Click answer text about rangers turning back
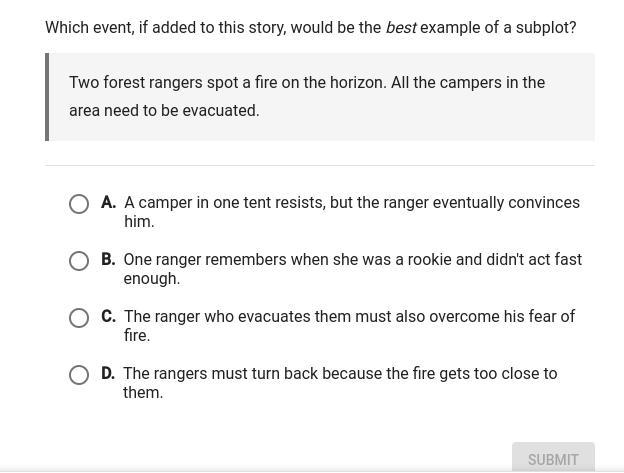Viewport: 624px width, 473px height. [340, 383]
